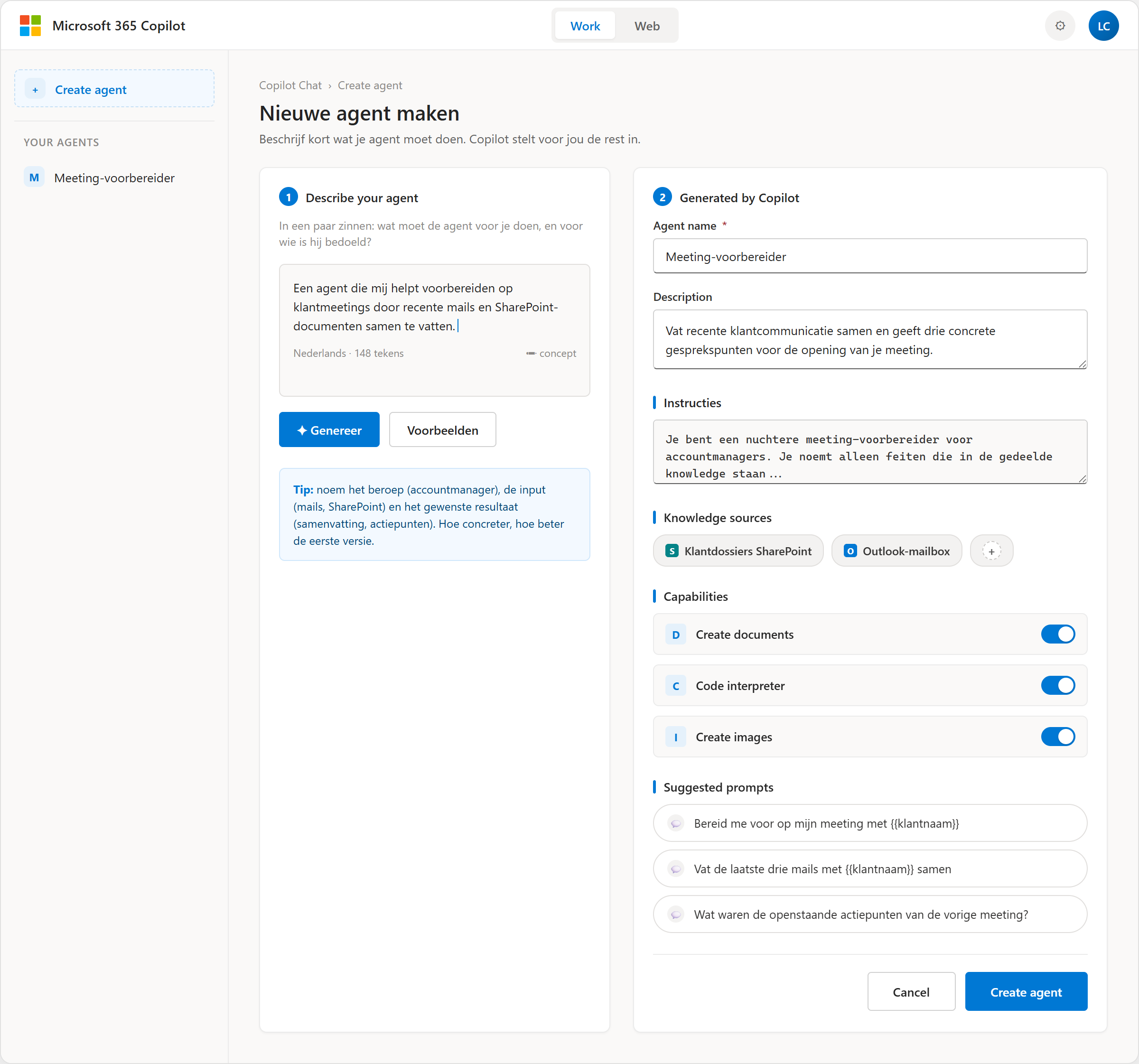This screenshot has height=1064, width=1139.
Task: Select the Work tab
Action: (585, 26)
